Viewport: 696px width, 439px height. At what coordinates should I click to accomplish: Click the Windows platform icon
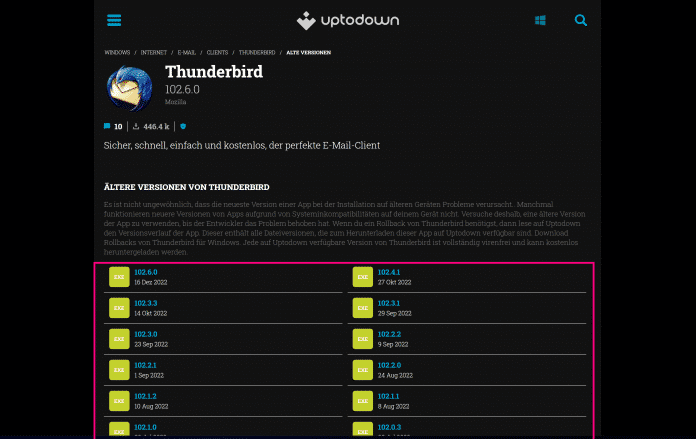pos(540,20)
